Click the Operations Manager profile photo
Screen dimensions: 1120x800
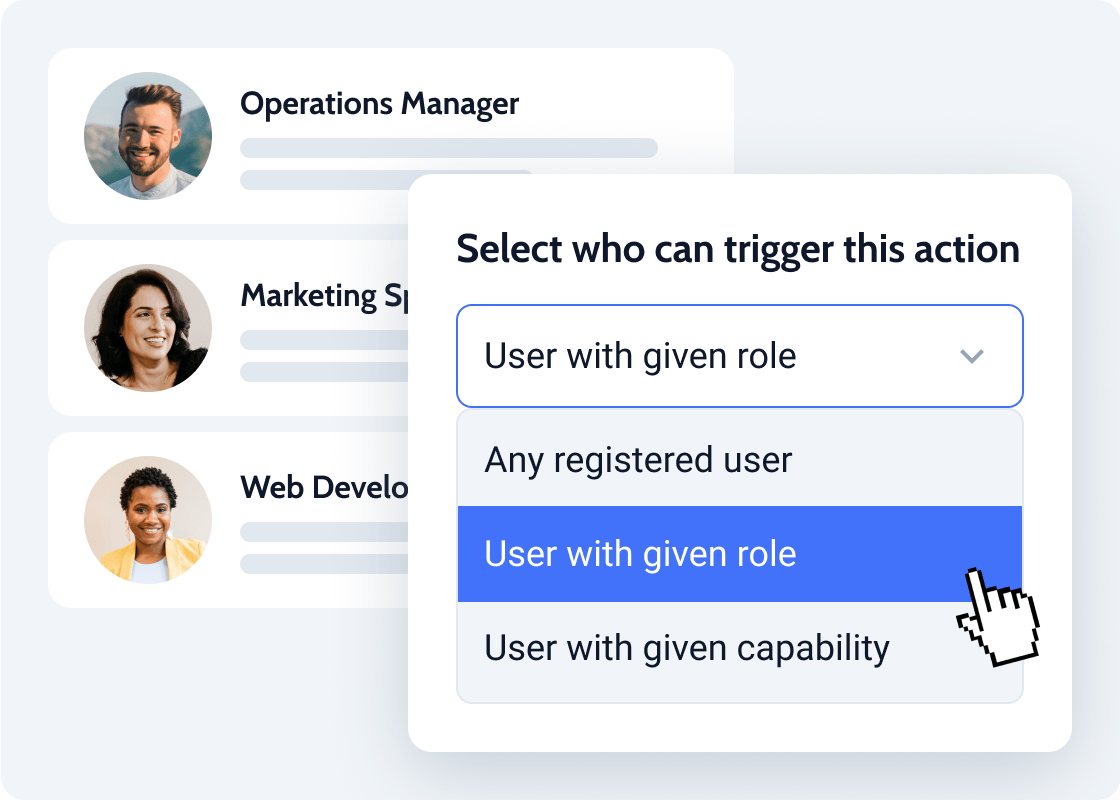click(148, 136)
